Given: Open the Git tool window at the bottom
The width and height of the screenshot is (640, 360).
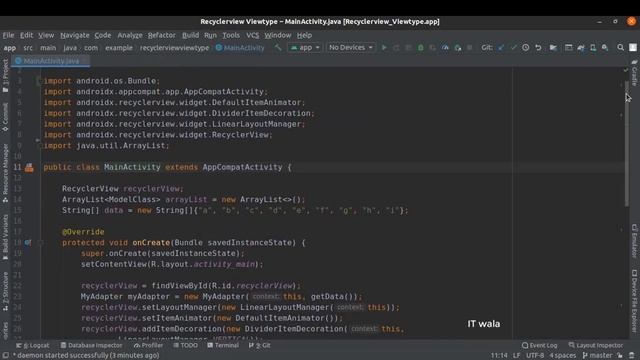Looking at the screenshot, I should tap(260, 345).
